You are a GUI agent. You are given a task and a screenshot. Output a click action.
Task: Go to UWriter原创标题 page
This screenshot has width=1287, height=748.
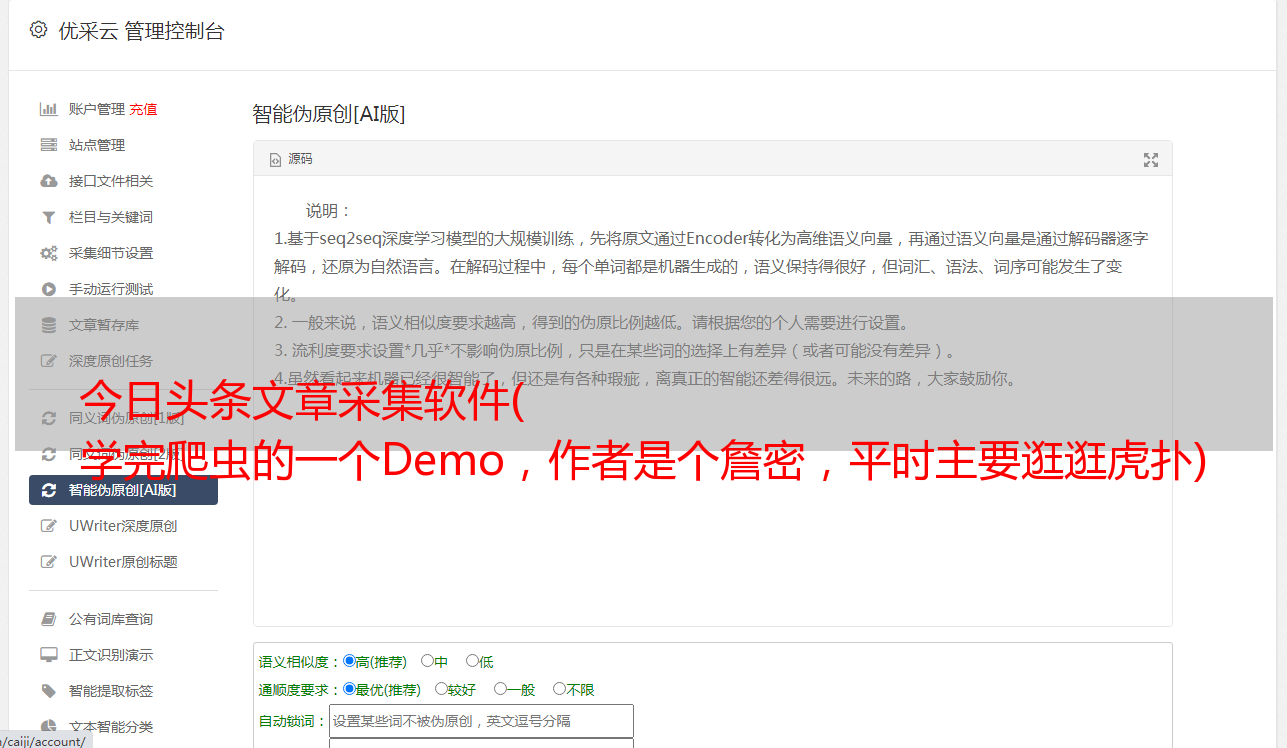click(124, 562)
